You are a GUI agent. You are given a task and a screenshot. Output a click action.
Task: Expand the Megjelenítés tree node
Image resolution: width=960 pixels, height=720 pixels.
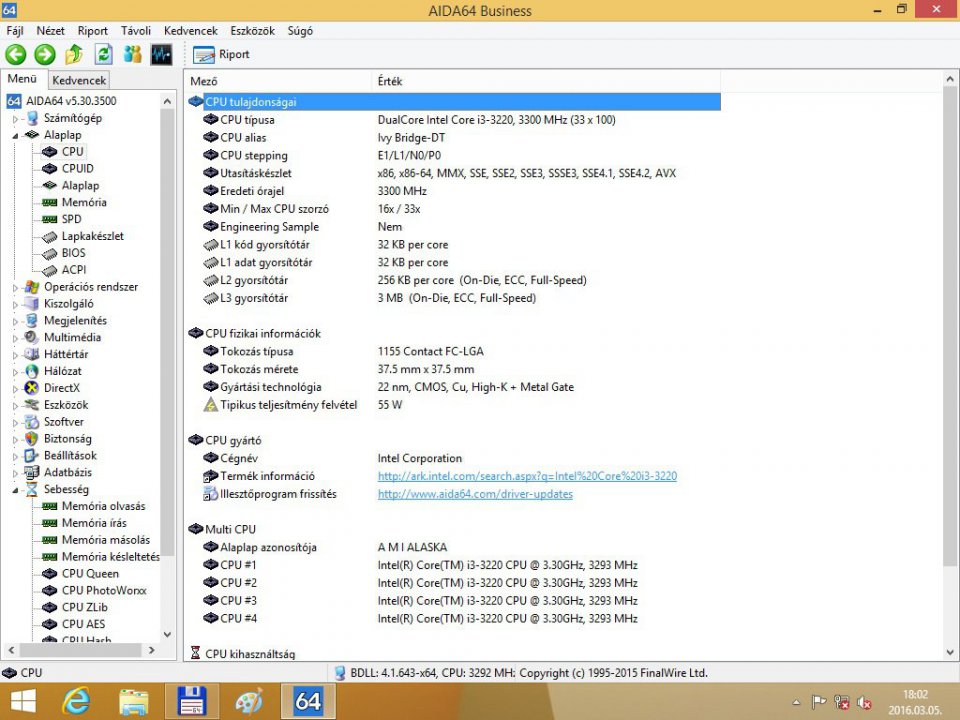[x=15, y=321]
